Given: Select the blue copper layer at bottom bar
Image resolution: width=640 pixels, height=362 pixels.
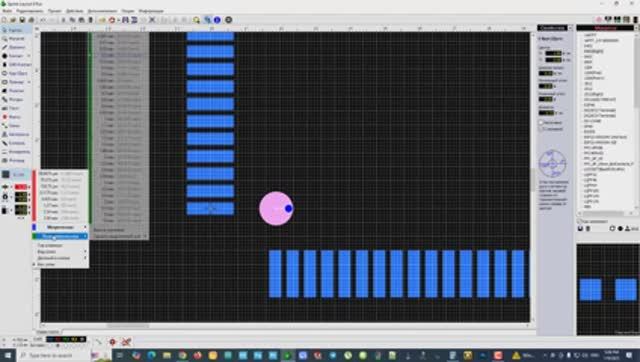Looking at the screenshot, I should [51, 339].
